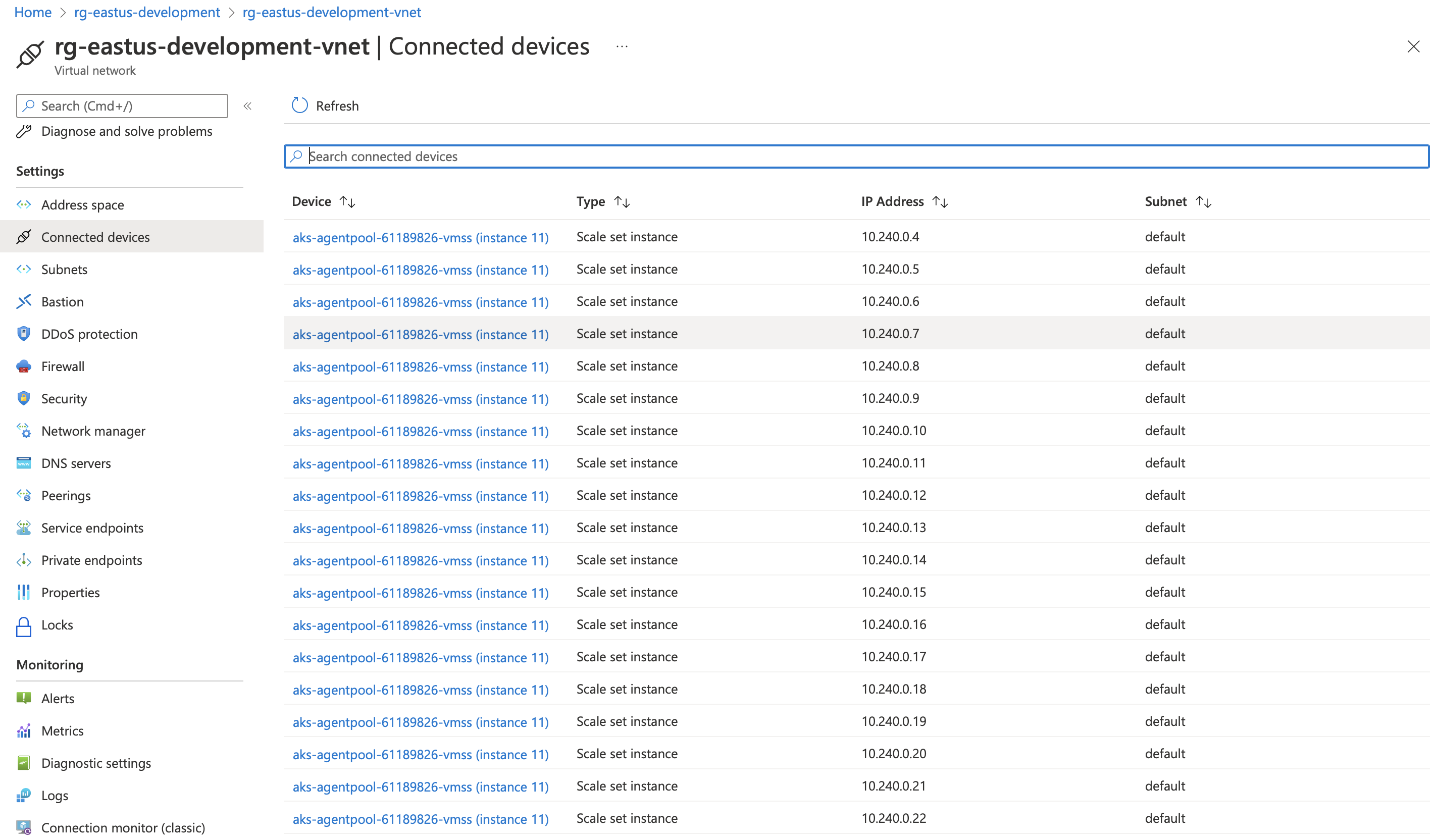Viewport: 1439px width, 840px height.
Task: Sort the table by the Device column
Action: (347, 201)
